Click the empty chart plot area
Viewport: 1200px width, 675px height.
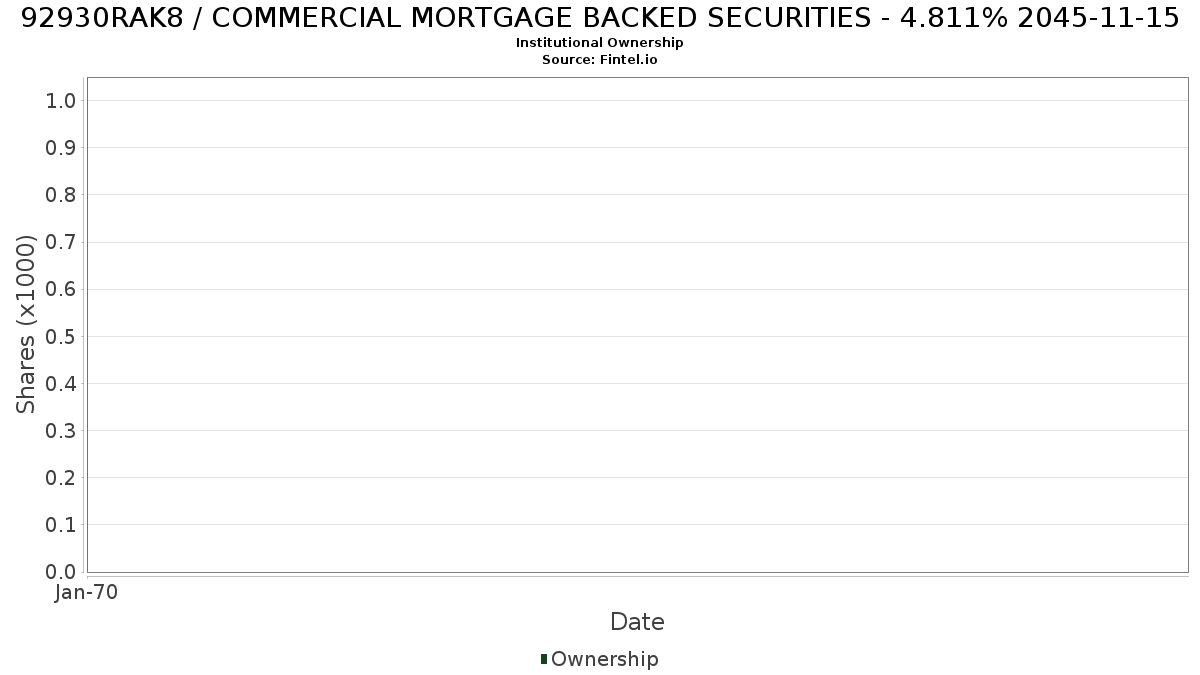click(x=637, y=325)
